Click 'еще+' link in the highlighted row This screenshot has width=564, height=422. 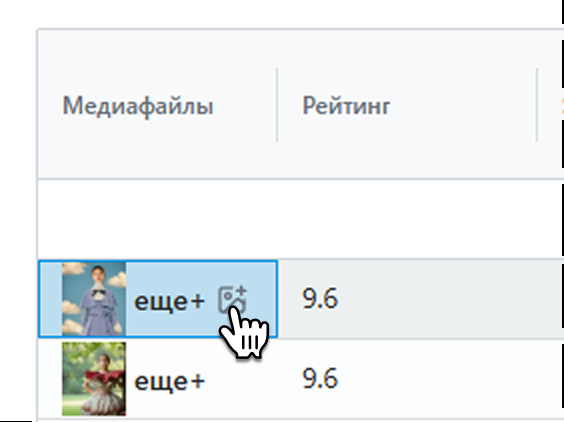coord(169,301)
